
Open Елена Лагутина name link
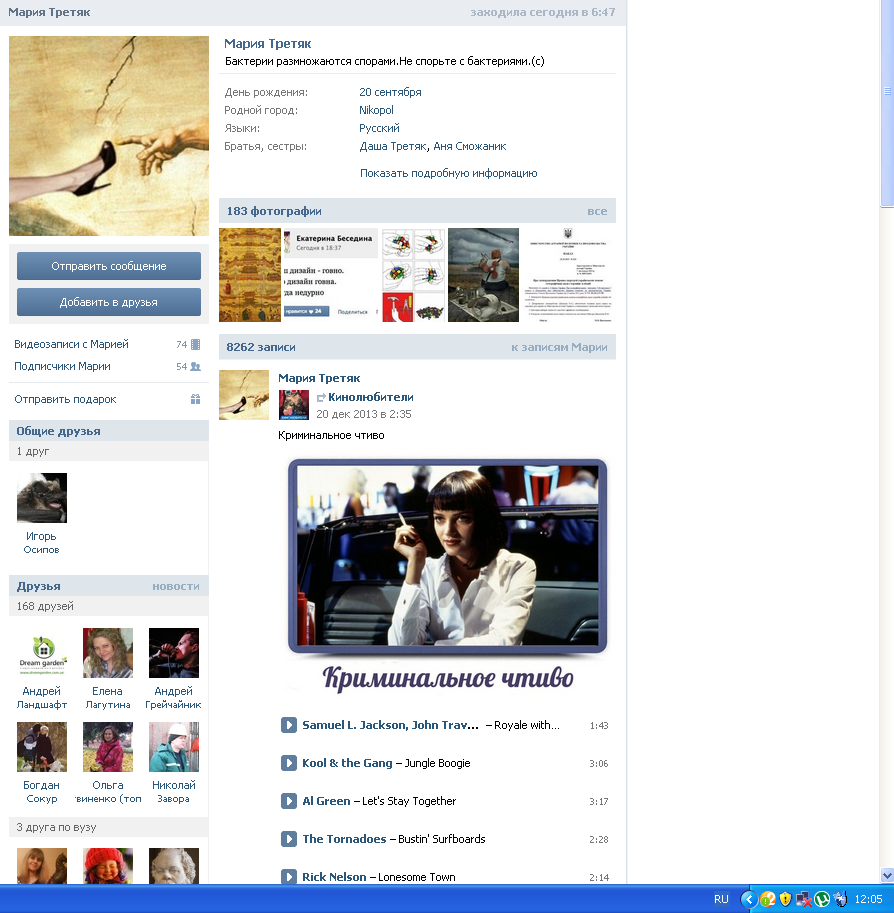tap(108, 698)
